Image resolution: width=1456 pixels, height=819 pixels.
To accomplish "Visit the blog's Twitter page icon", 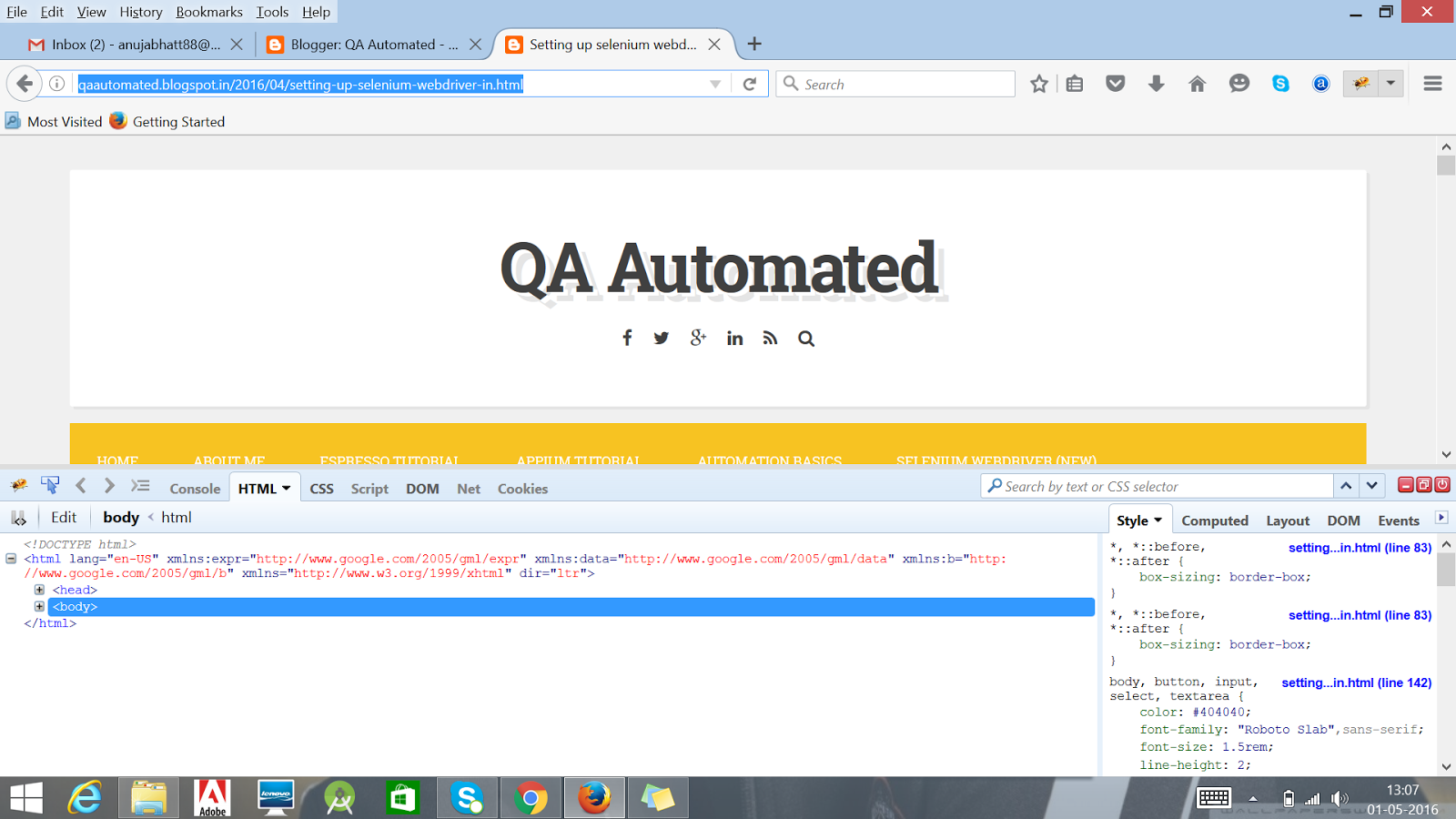I will point(662,339).
